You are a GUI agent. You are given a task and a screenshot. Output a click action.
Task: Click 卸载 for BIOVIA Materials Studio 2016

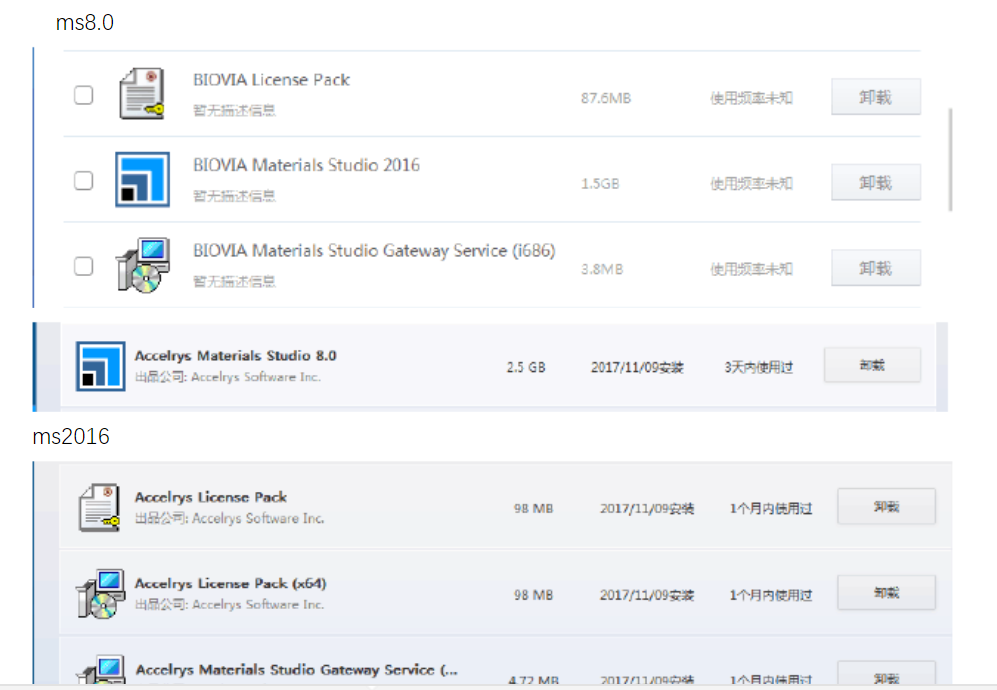coord(875,182)
